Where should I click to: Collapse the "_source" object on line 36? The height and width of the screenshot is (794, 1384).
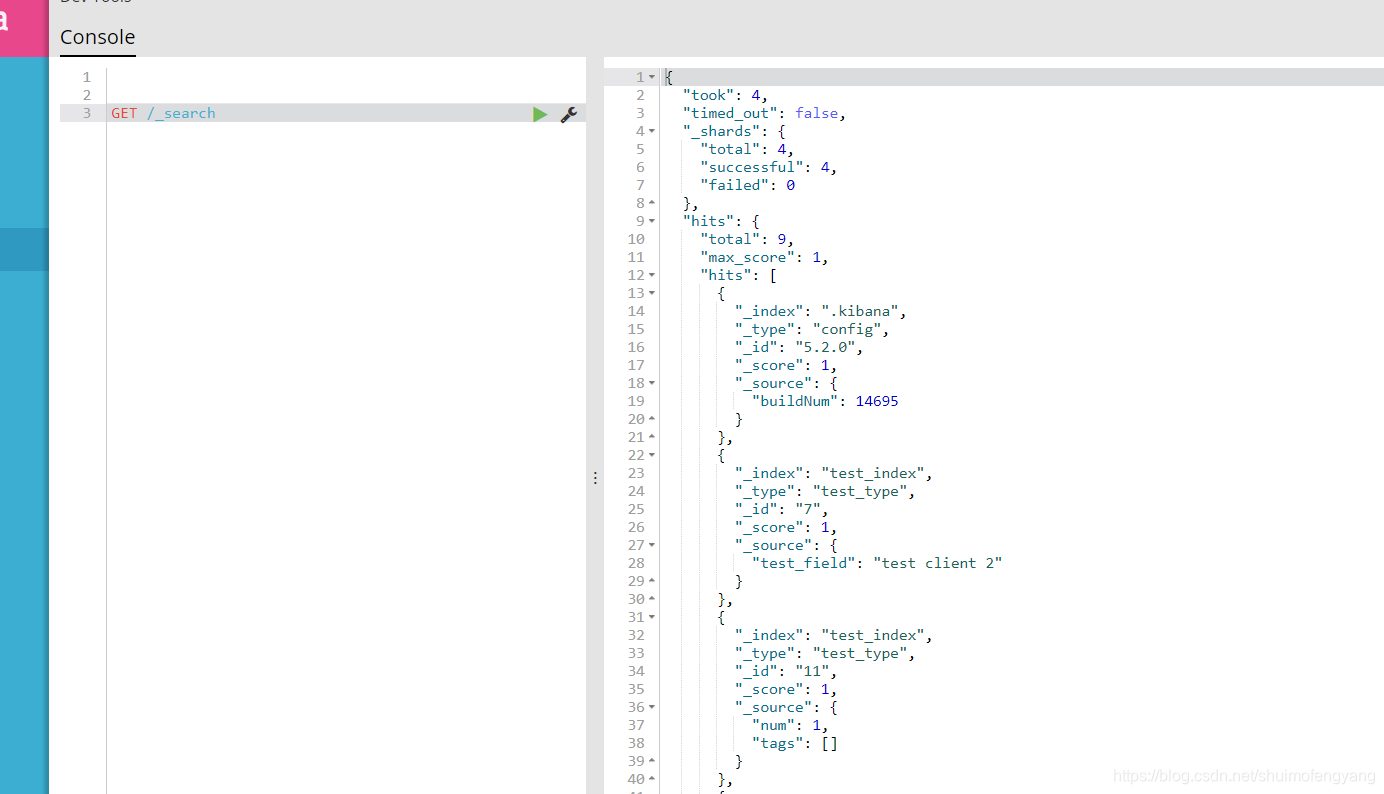tap(652, 707)
